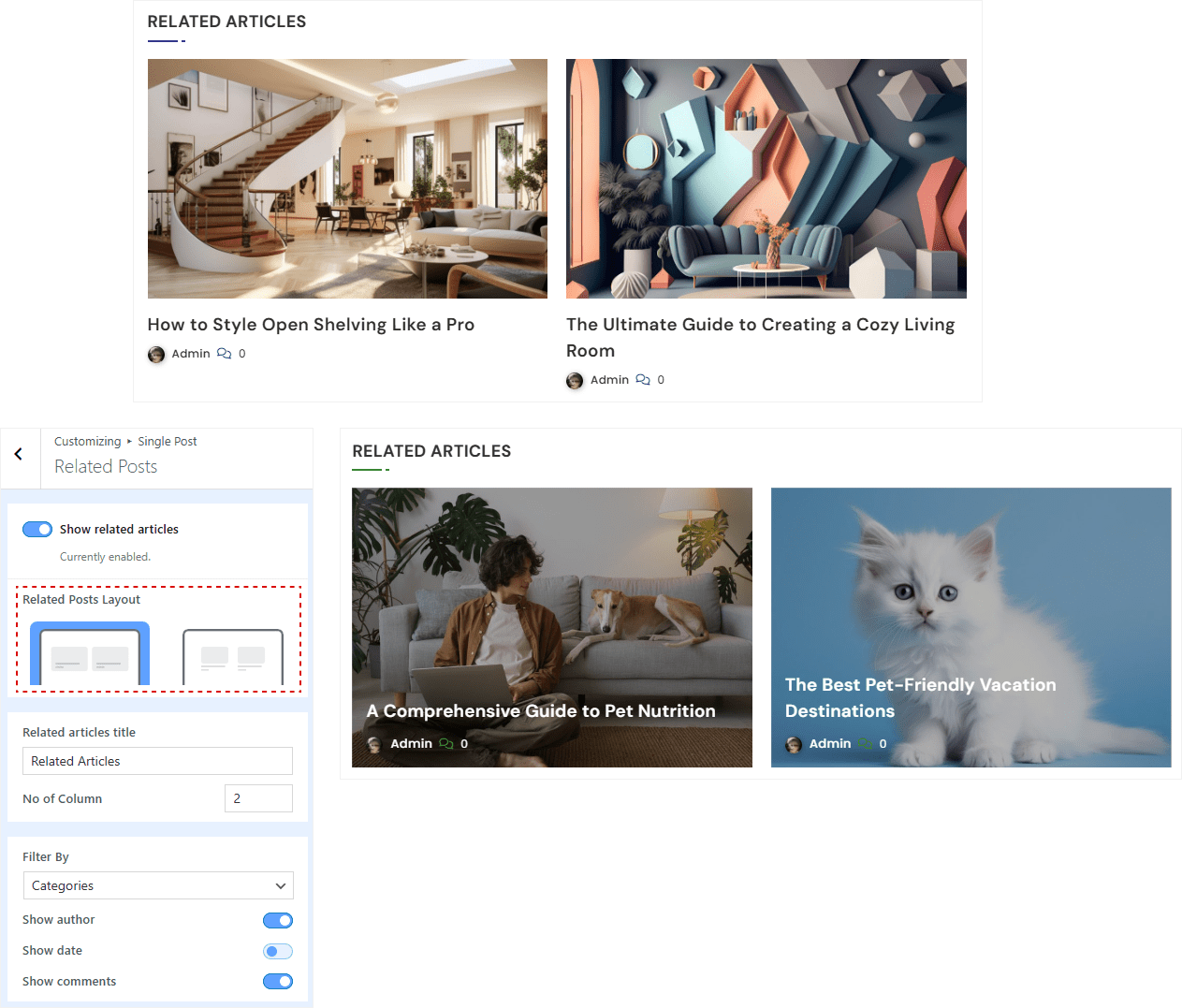Select the second card related posts layout
The height and width of the screenshot is (1008, 1182).
[232, 657]
